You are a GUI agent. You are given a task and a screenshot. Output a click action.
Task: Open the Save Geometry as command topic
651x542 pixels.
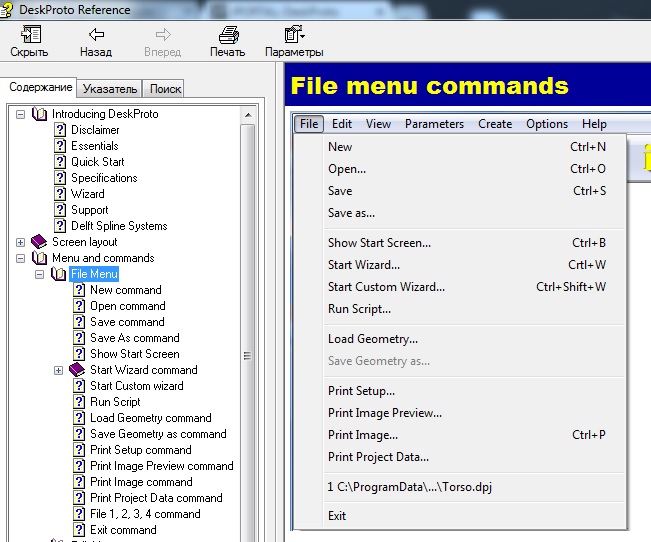pyautogui.click(x=158, y=434)
